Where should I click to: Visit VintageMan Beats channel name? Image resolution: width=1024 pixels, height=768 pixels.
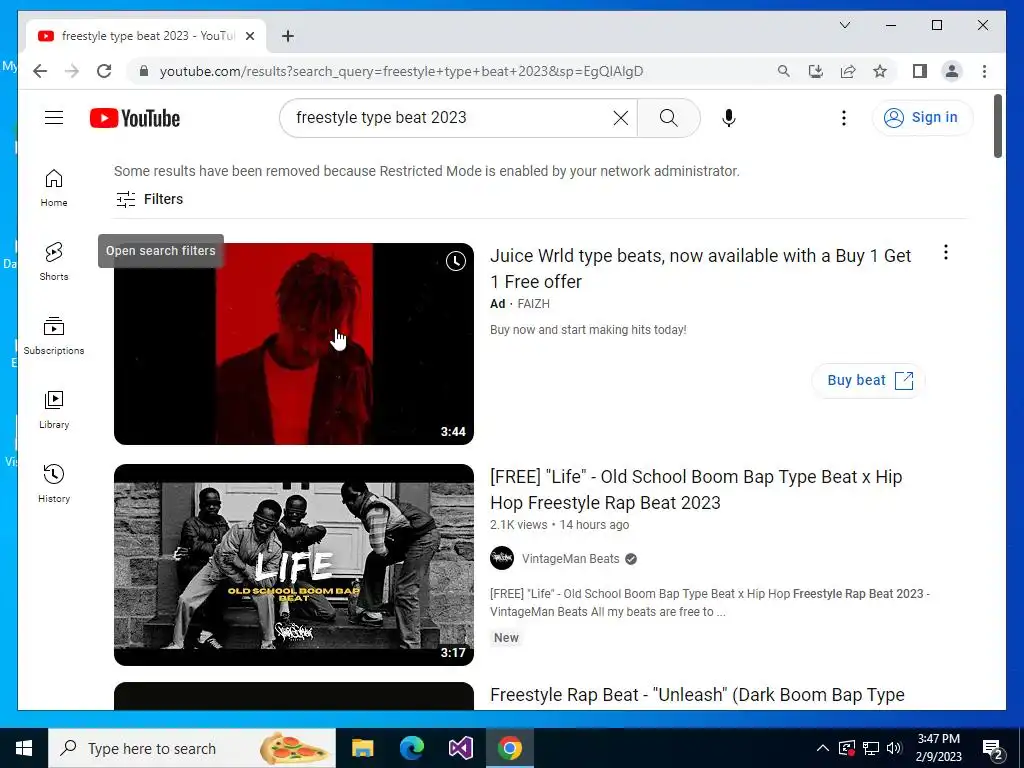pos(570,558)
